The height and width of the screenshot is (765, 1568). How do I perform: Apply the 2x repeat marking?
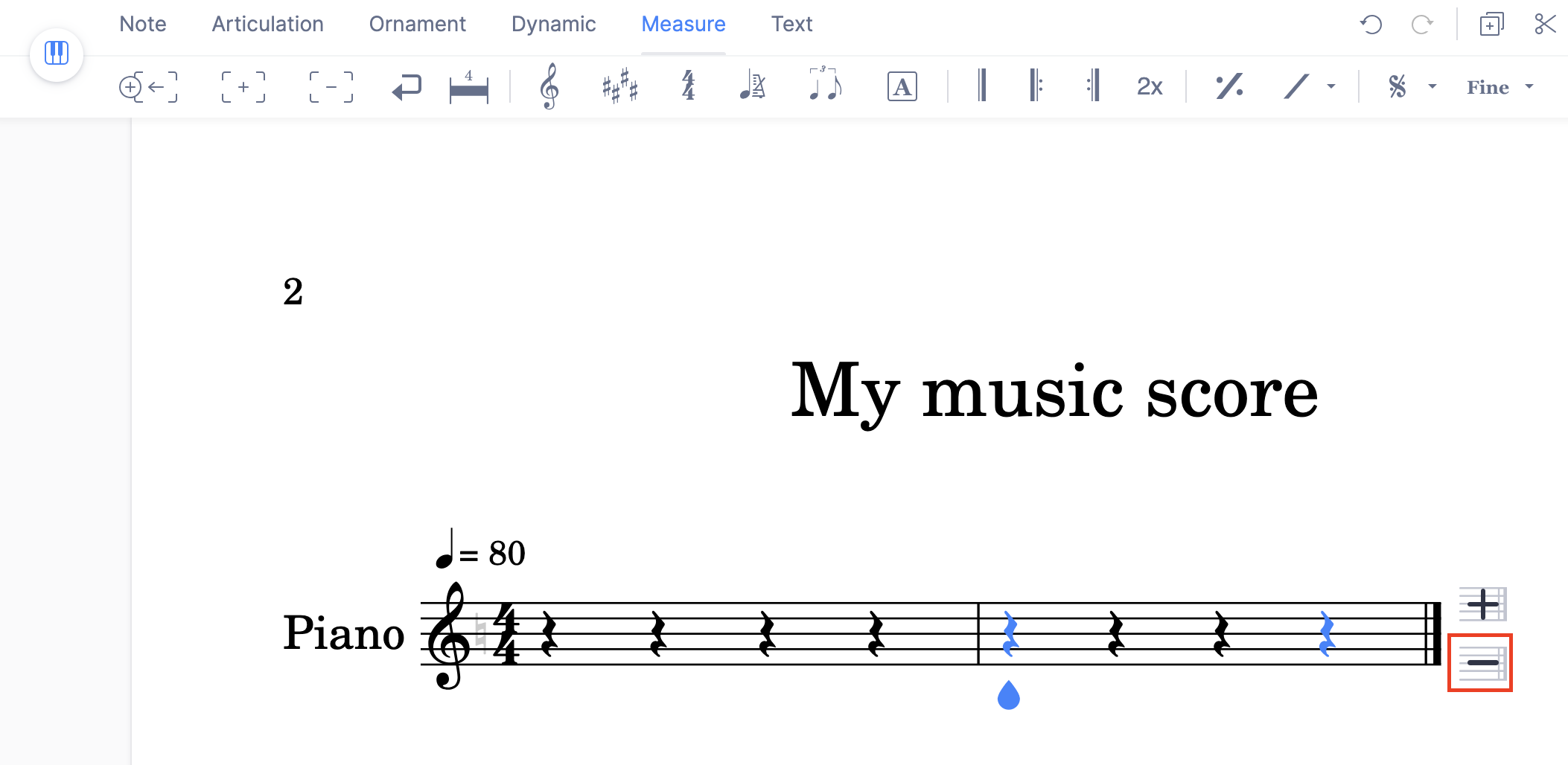(1149, 86)
